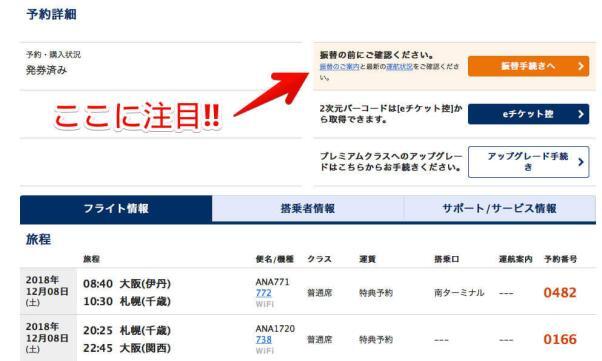This screenshot has height=361, width=602.
Task: Click WiFi label under 772
Action: click(x=265, y=305)
